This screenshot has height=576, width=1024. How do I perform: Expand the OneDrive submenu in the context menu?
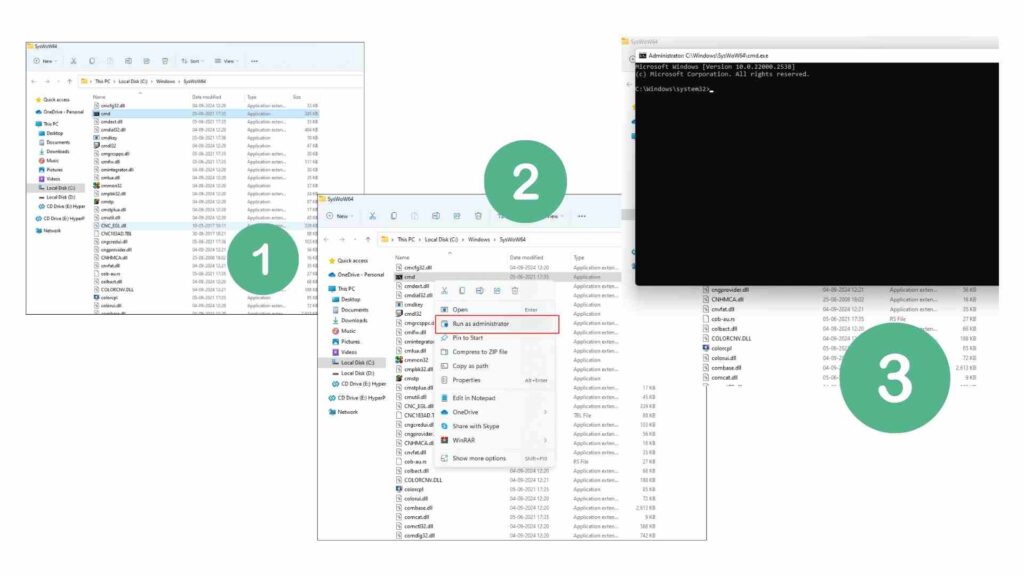[x=545, y=412]
